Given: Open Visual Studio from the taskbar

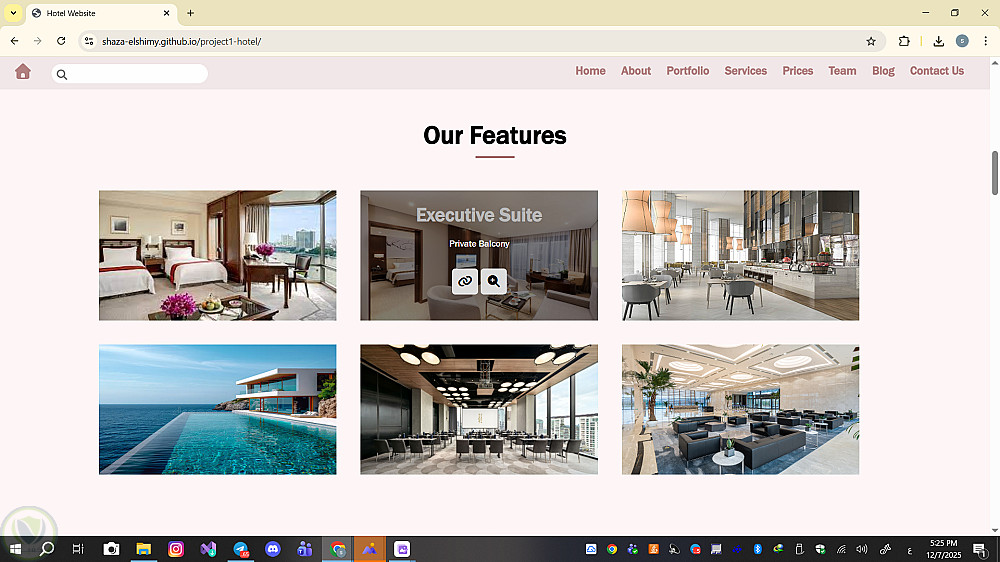Looking at the screenshot, I should (208, 549).
